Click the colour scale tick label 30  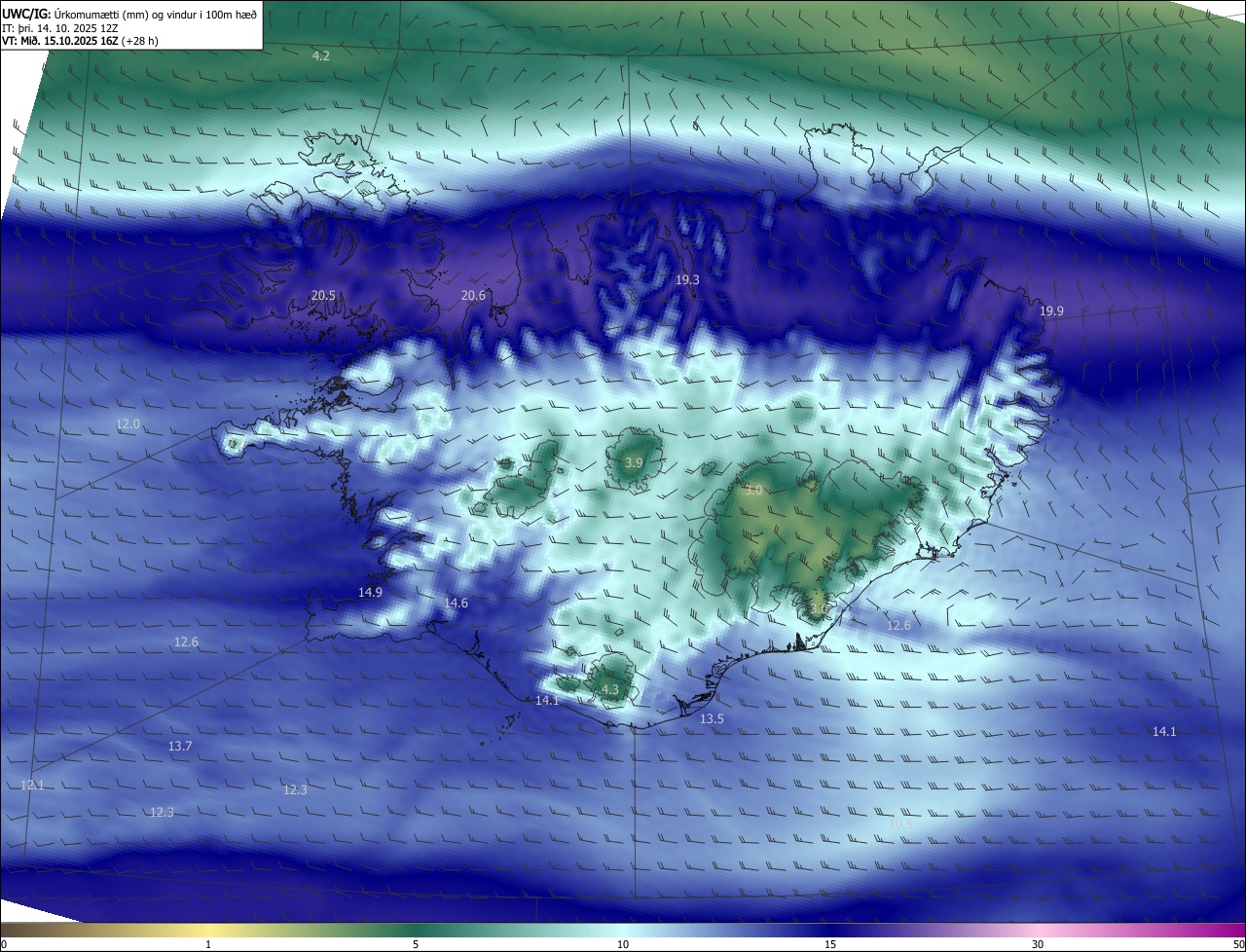[1038, 944]
